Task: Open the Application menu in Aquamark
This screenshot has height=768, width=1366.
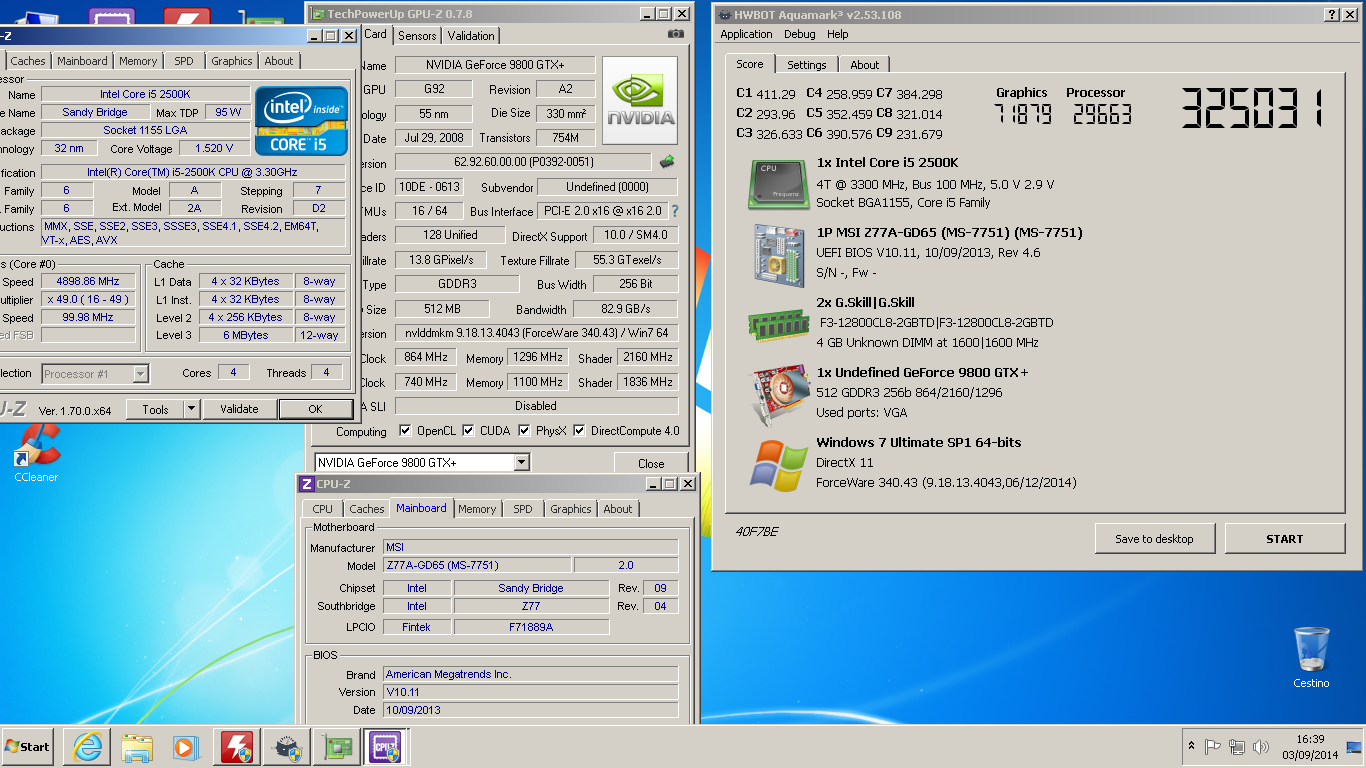Action: point(746,34)
